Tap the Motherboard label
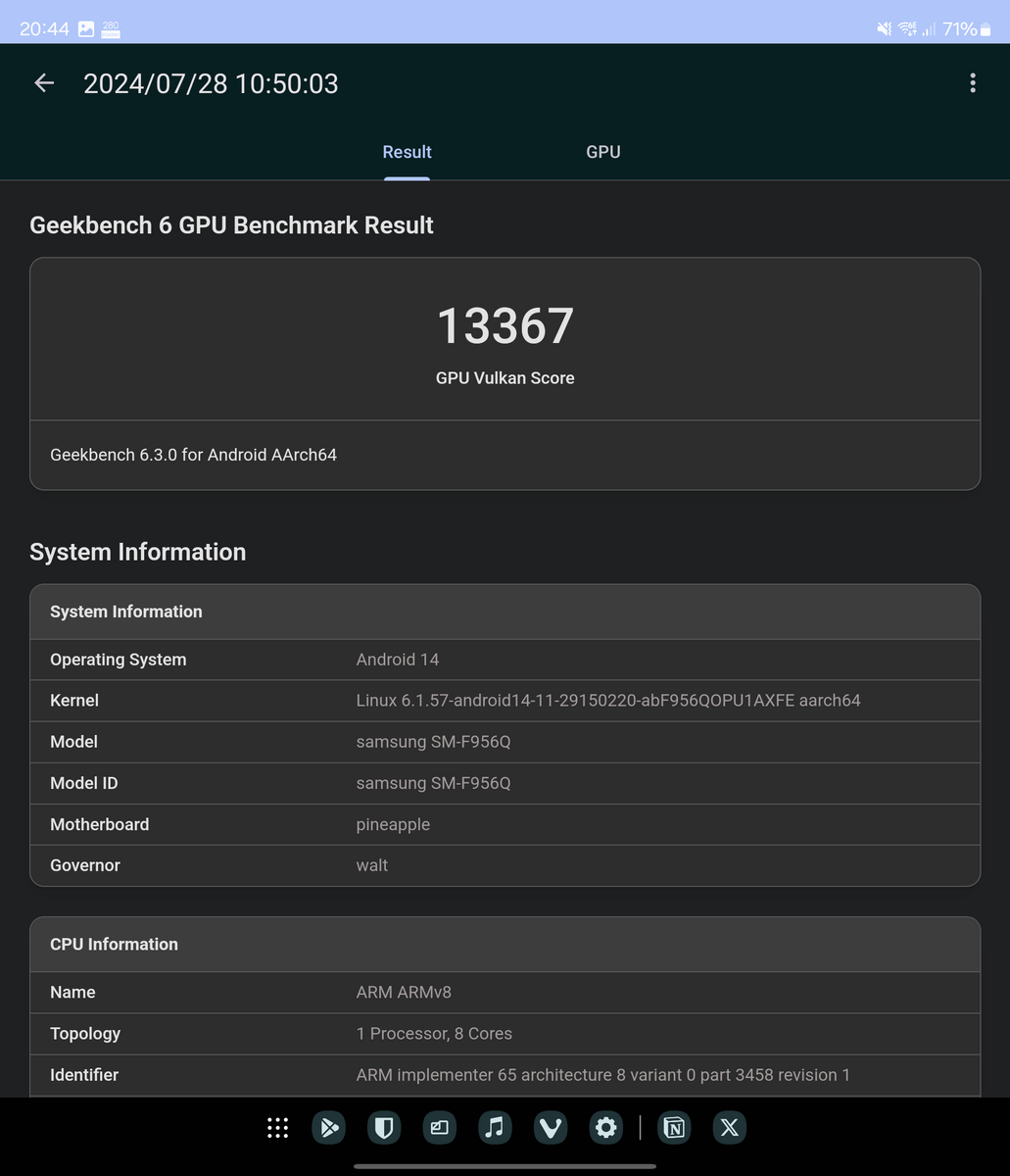The image size is (1010, 1176). coord(99,824)
